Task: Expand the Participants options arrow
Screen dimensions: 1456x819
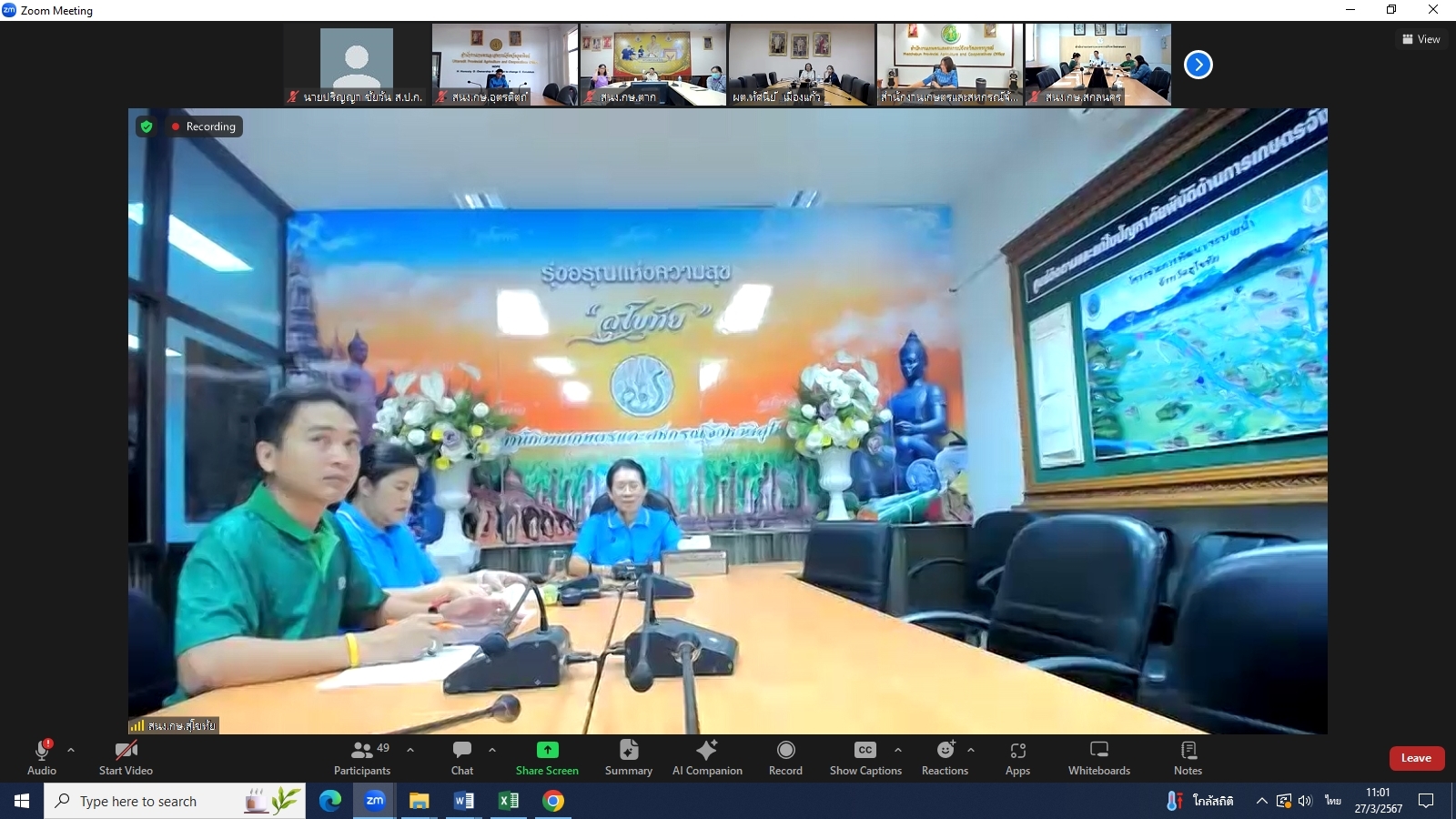Action: pyautogui.click(x=410, y=750)
